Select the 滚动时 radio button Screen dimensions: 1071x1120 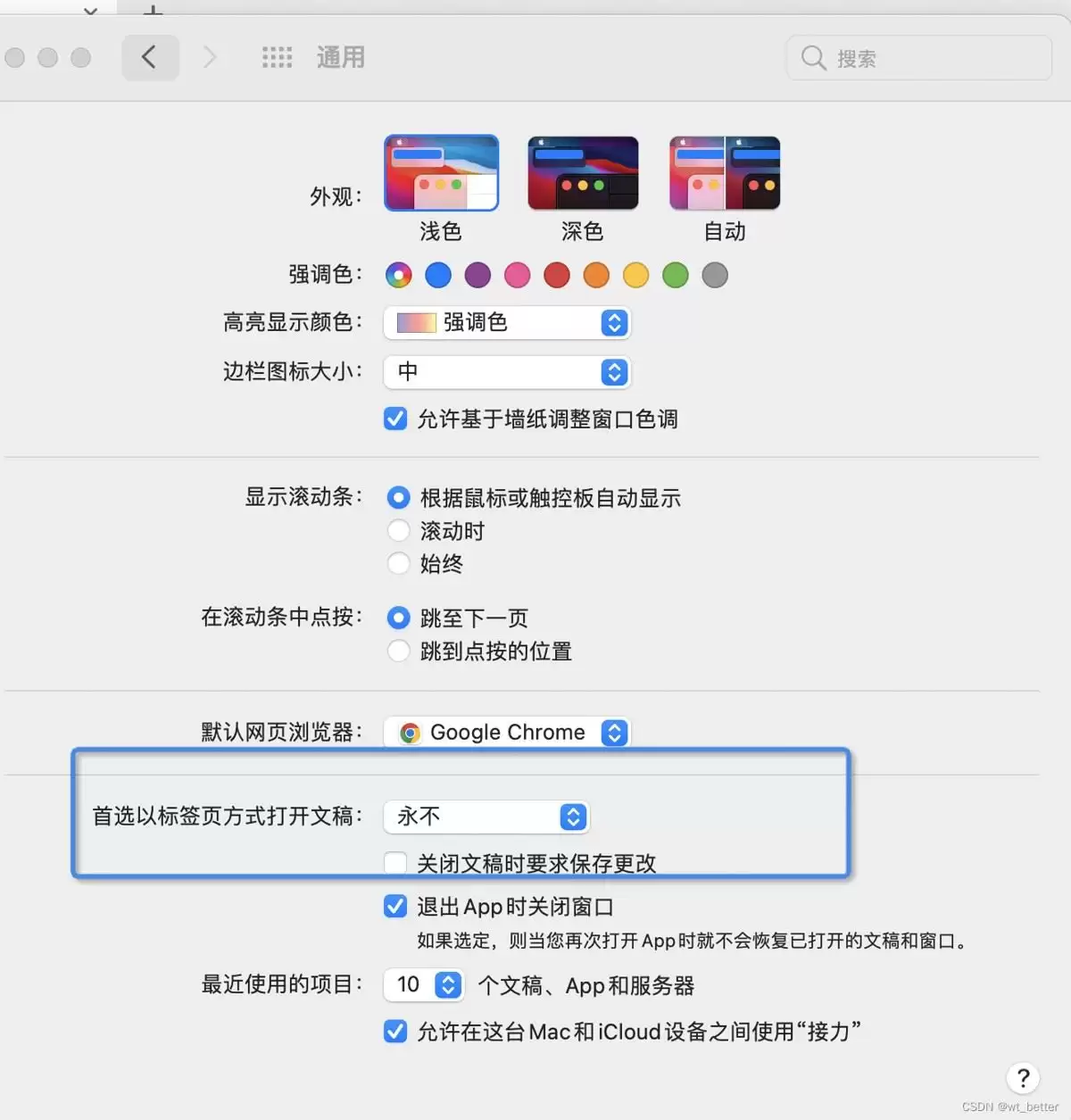[x=398, y=530]
